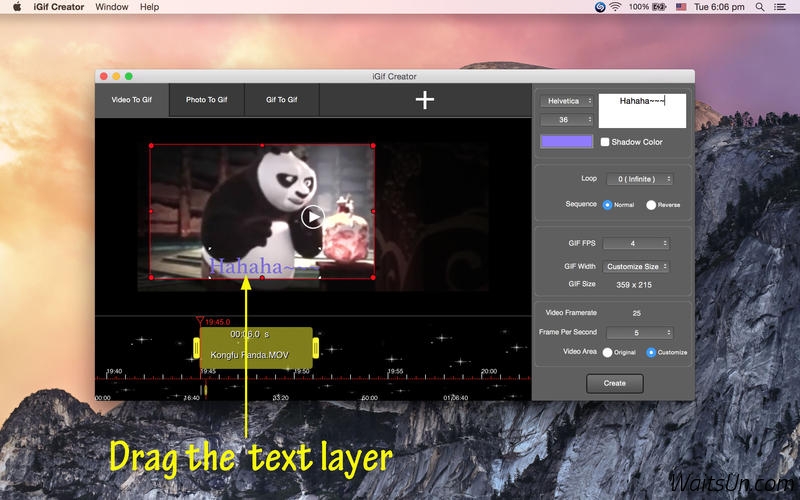Switch to the Gif To Gif tab
This screenshot has width=800, height=500.
(282, 100)
